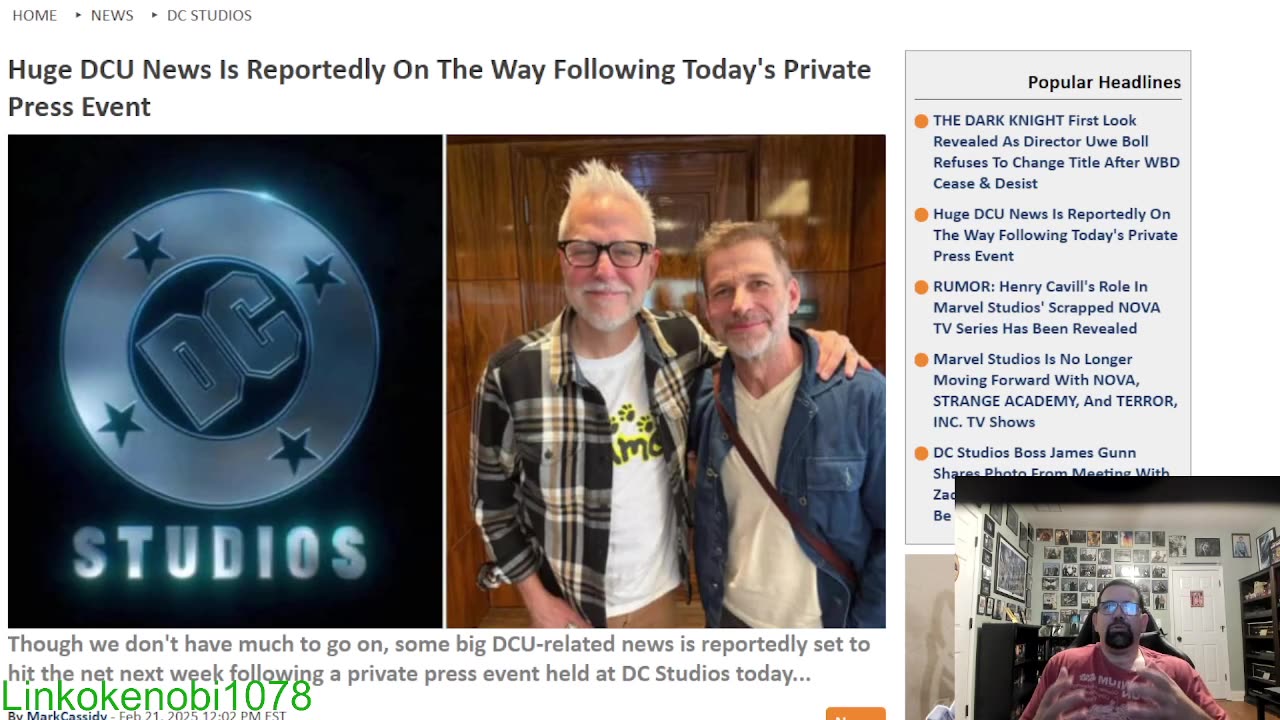Open the HOME breadcrumb link
This screenshot has width=1280, height=720.
[34, 15]
